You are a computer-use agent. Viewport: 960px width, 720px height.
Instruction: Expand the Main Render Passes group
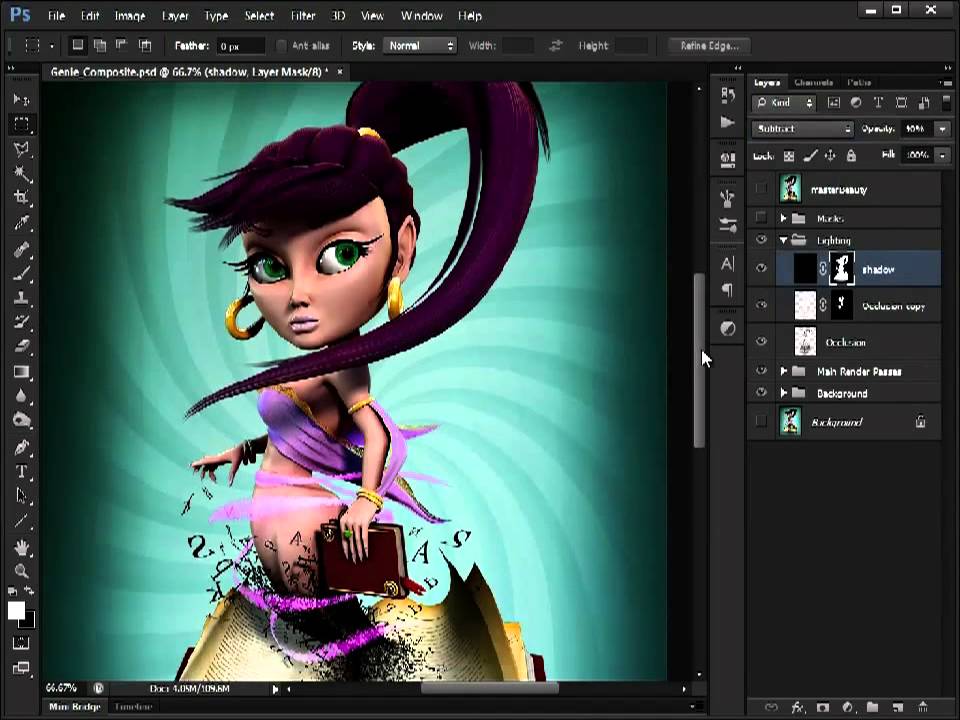tap(784, 371)
